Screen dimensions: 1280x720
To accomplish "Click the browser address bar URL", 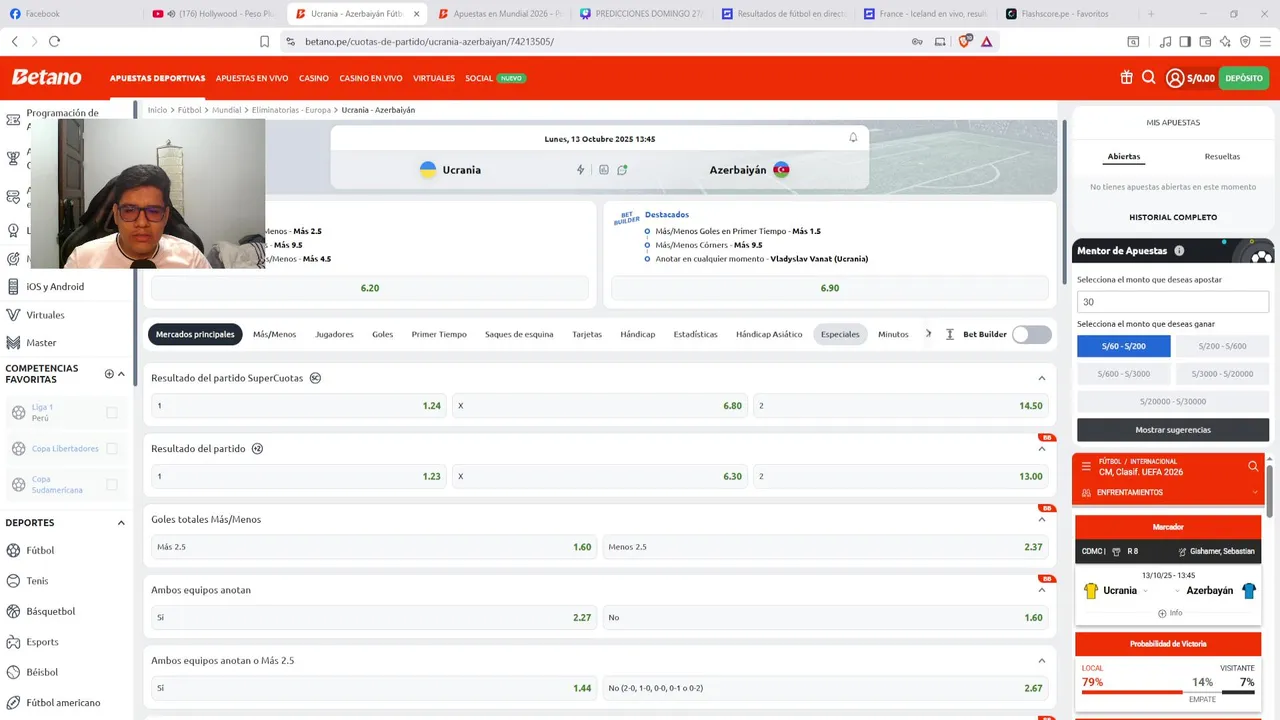I will click(x=428, y=41).
